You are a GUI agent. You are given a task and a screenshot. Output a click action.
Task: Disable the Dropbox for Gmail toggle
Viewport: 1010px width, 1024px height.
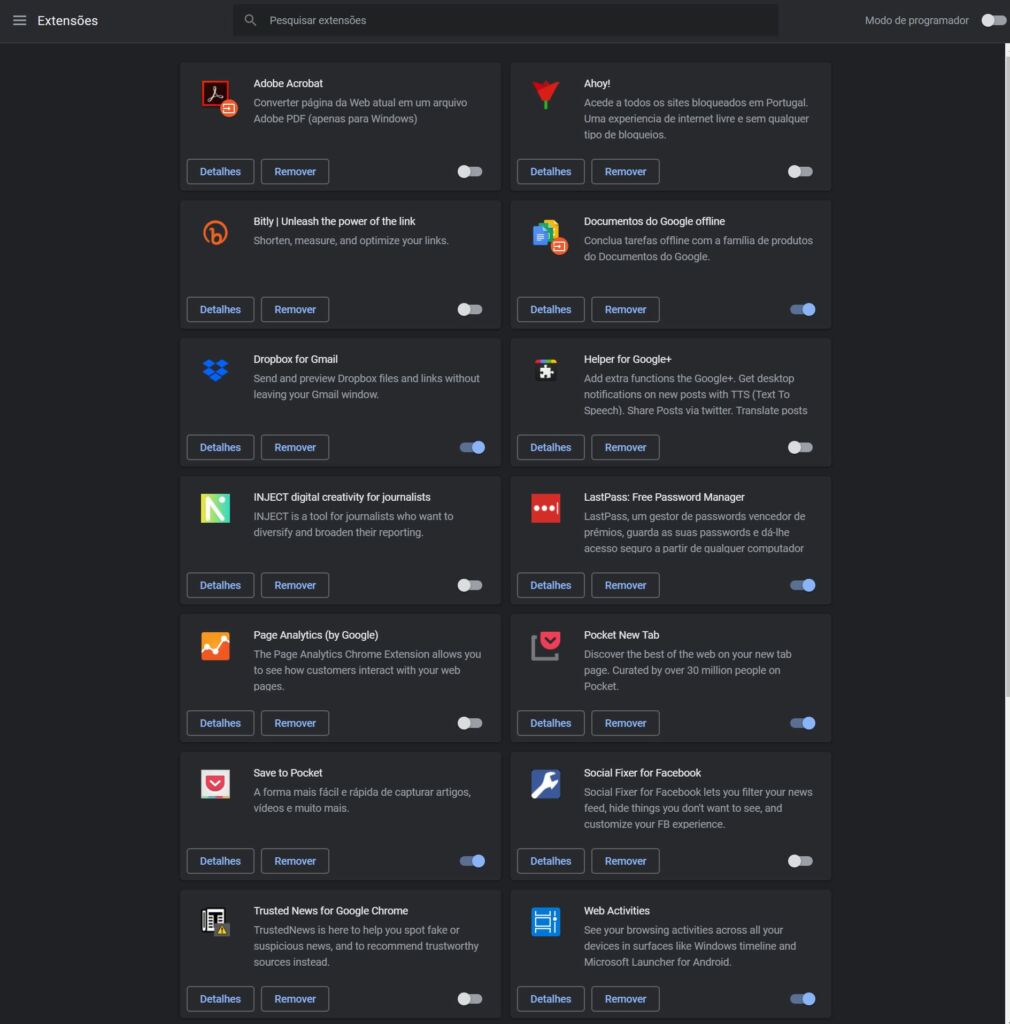tap(472, 448)
